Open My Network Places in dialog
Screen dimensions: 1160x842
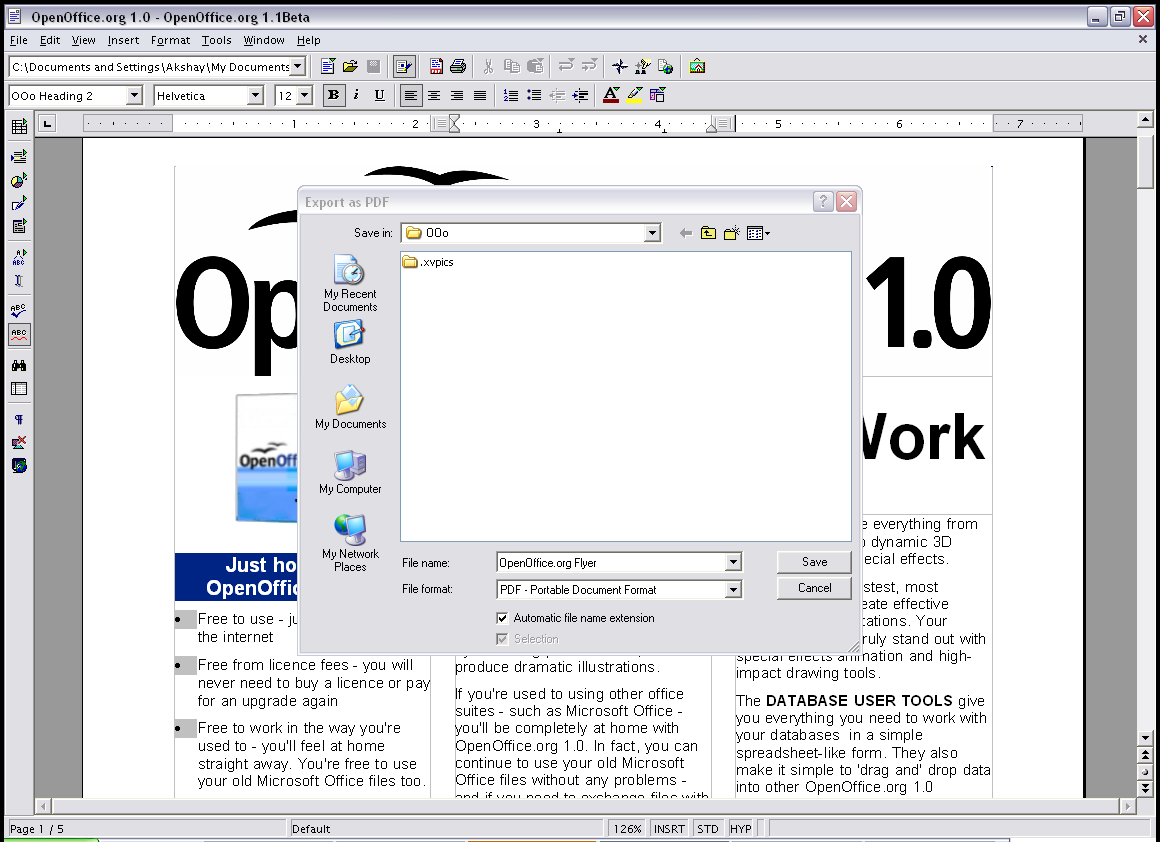point(350,544)
